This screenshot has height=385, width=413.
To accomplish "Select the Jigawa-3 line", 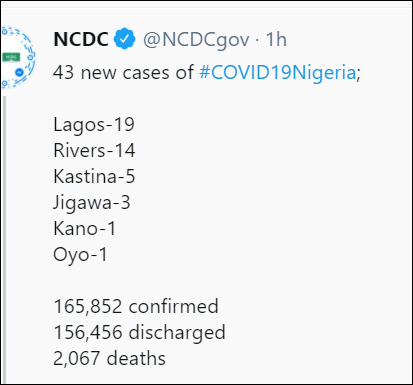I will (92, 203).
